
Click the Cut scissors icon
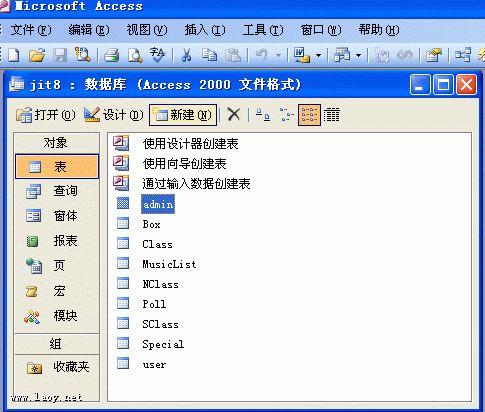(186, 55)
